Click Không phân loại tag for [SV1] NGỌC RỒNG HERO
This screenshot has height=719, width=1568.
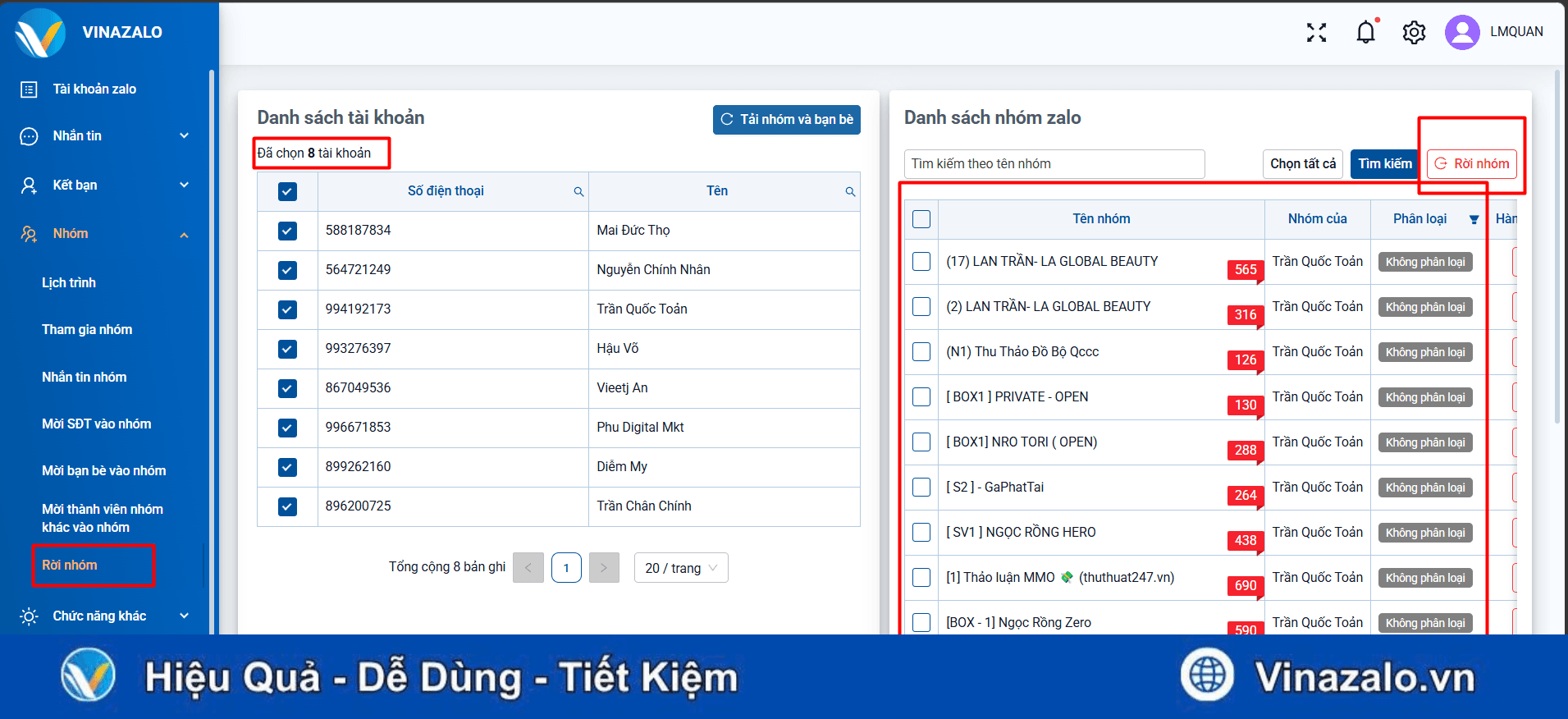pos(1425,533)
